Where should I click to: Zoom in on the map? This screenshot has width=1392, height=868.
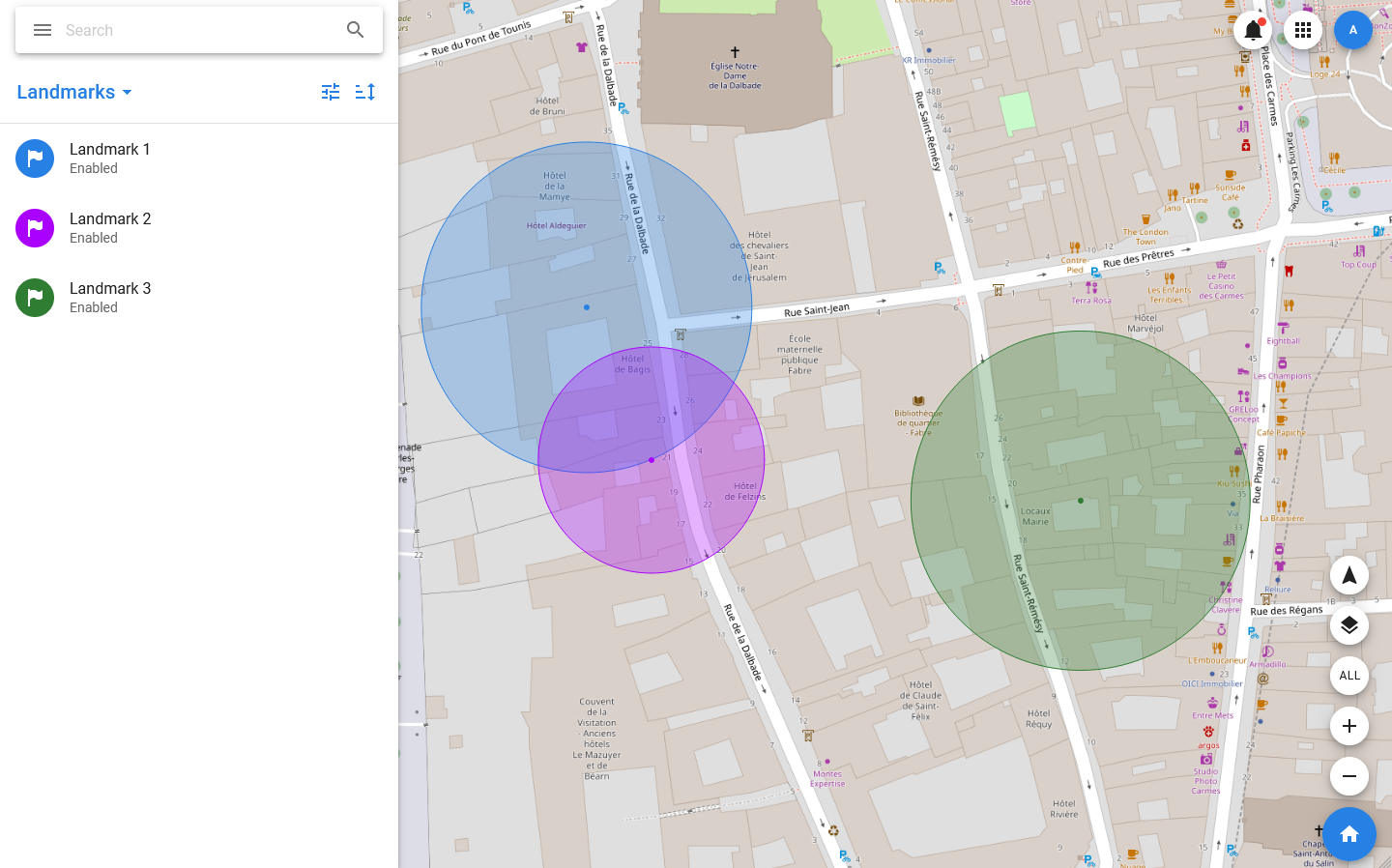pyautogui.click(x=1348, y=726)
